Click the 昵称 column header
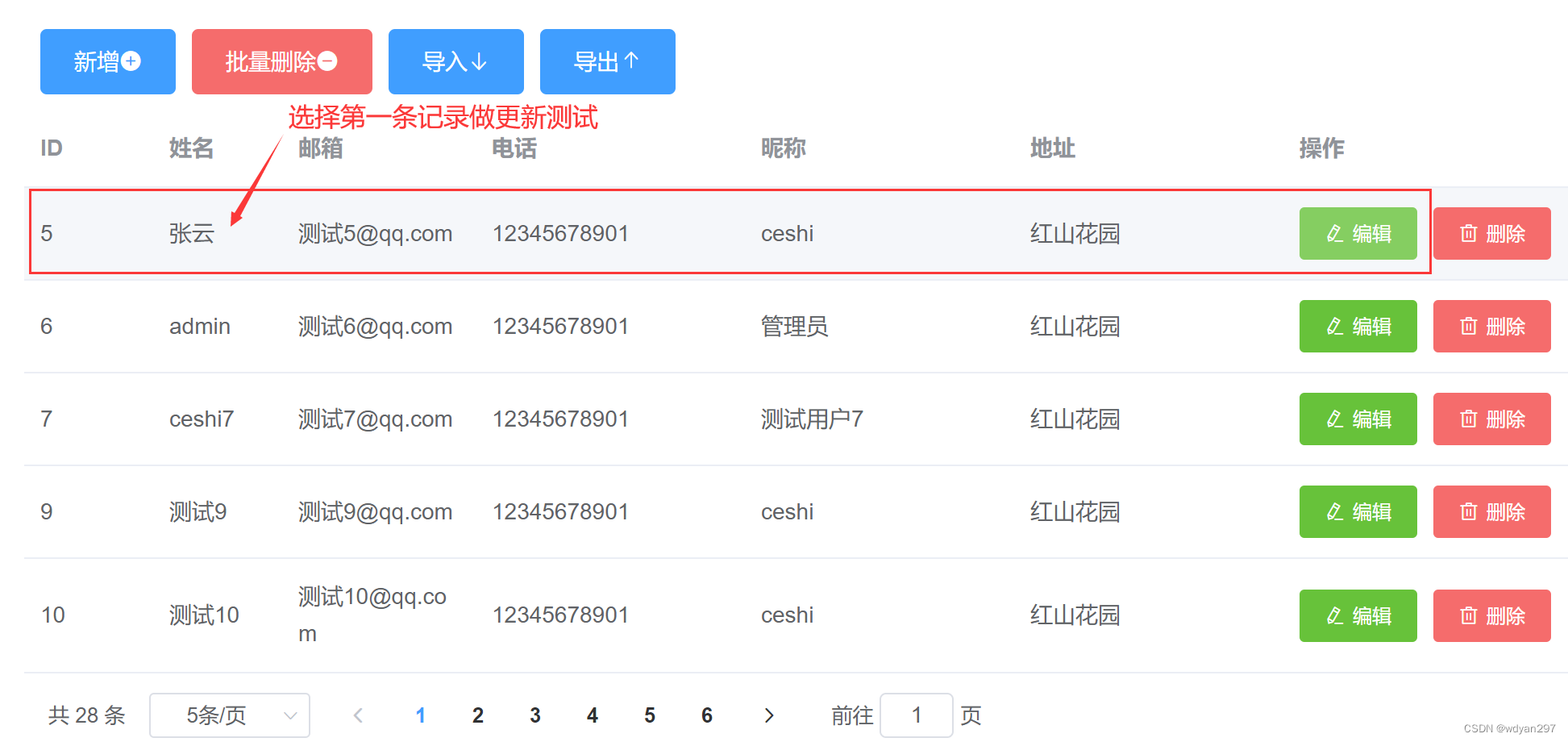 (784, 148)
